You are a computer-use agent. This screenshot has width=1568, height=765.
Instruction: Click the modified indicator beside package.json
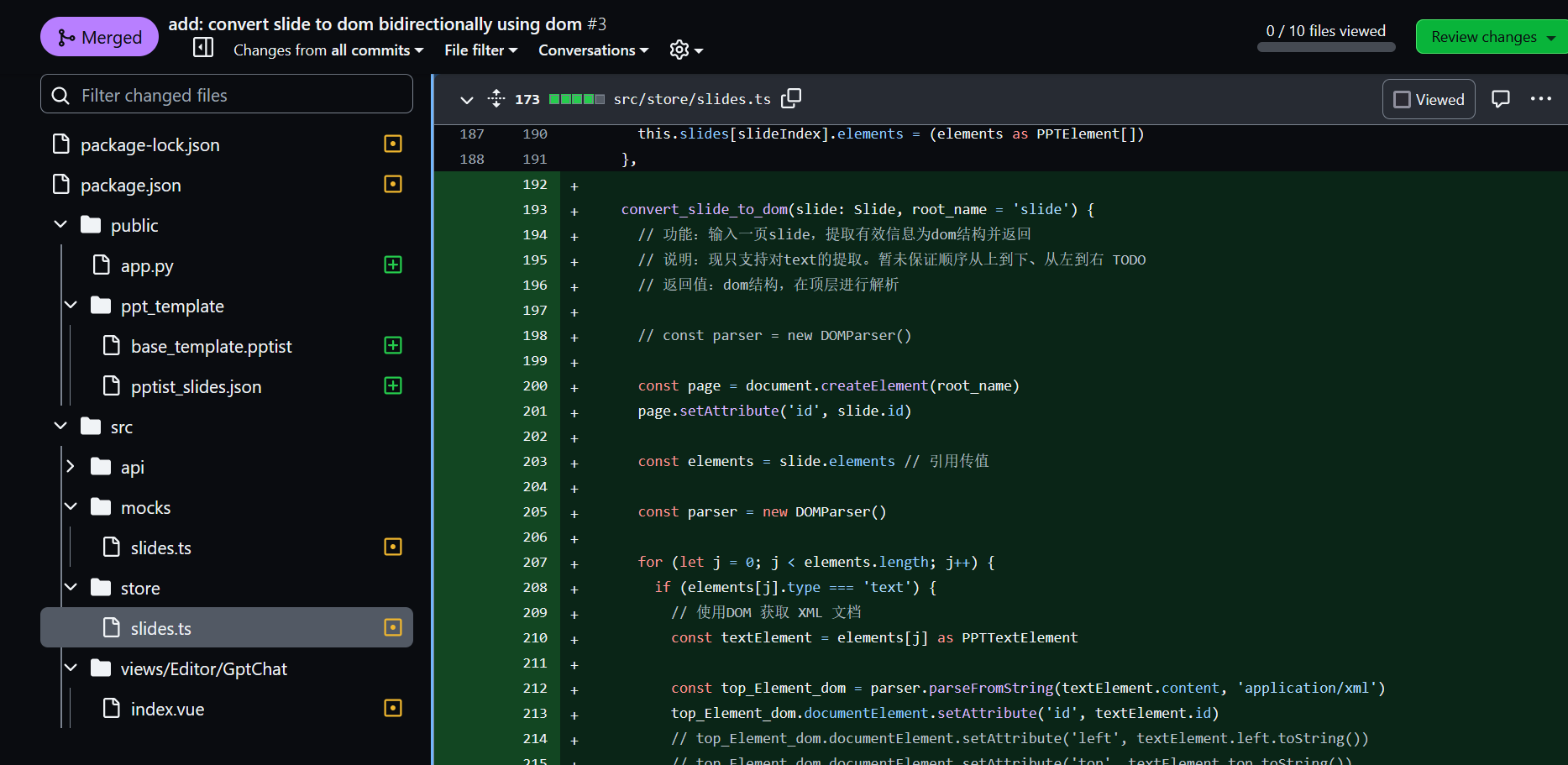392,184
